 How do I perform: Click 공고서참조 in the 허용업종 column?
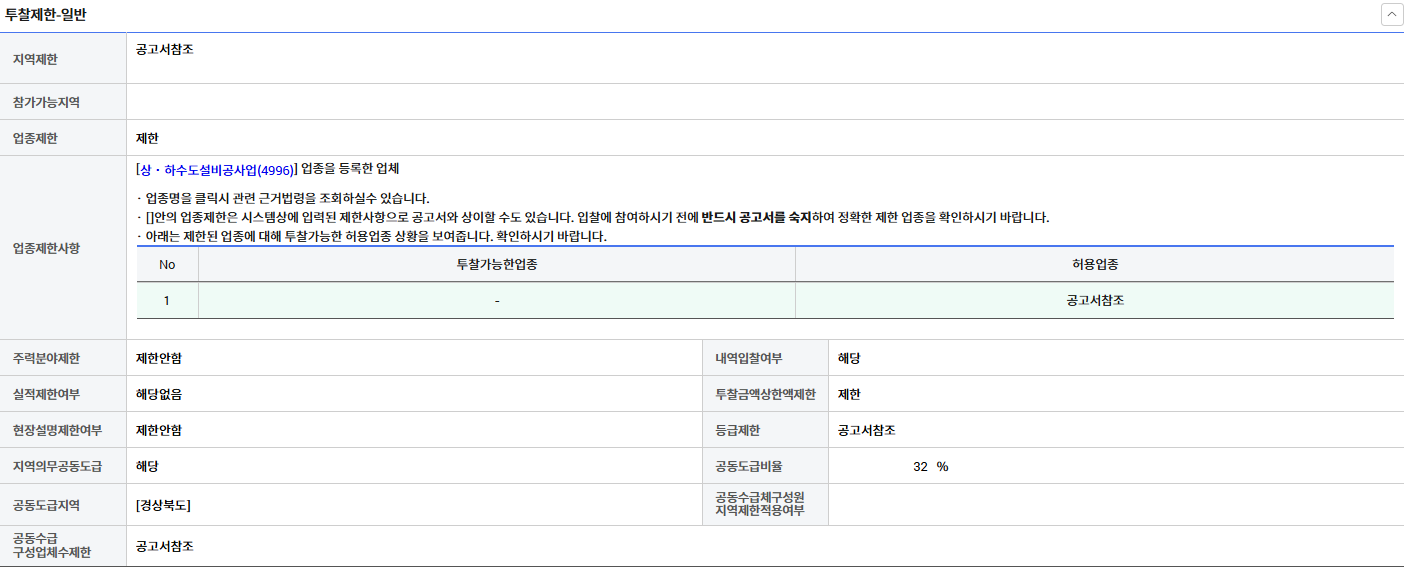(x=1095, y=300)
